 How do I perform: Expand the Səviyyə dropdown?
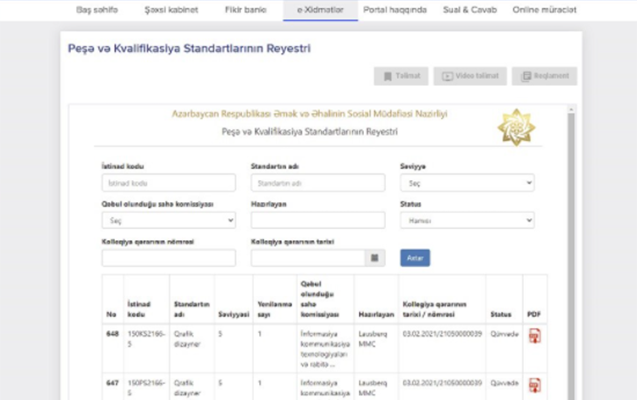coord(466,183)
